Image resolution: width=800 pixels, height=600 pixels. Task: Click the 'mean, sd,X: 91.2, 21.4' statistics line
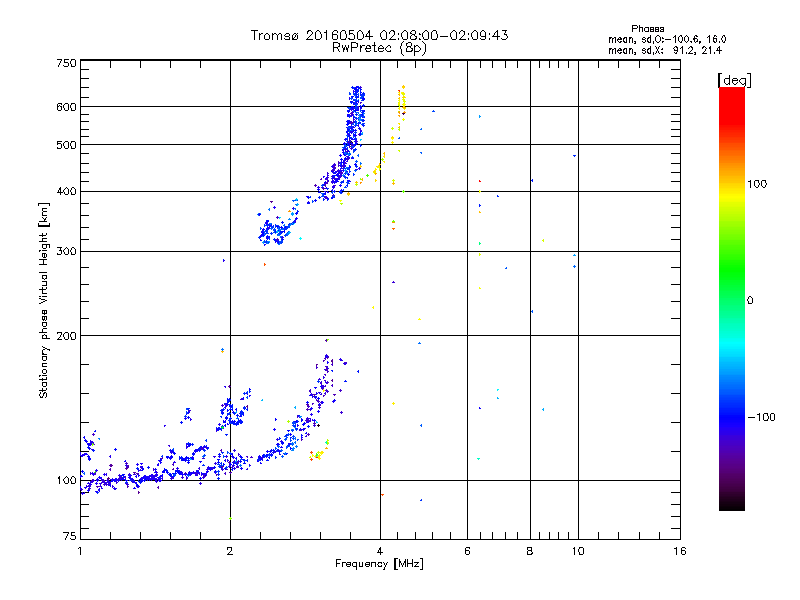(x=665, y=50)
